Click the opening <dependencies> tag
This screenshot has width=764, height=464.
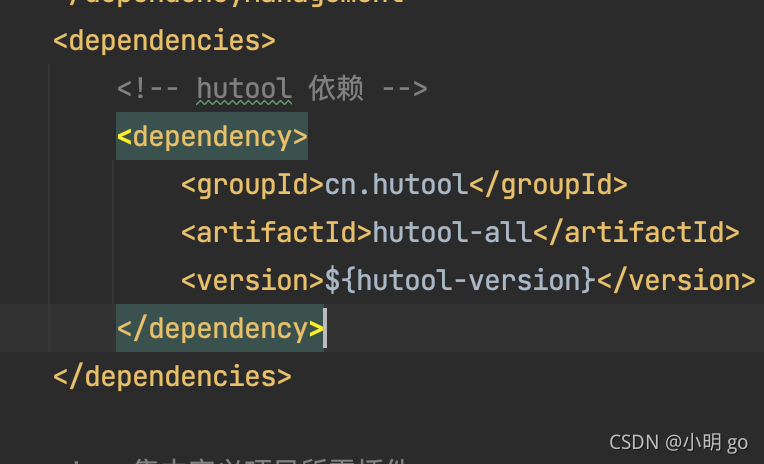click(x=164, y=41)
